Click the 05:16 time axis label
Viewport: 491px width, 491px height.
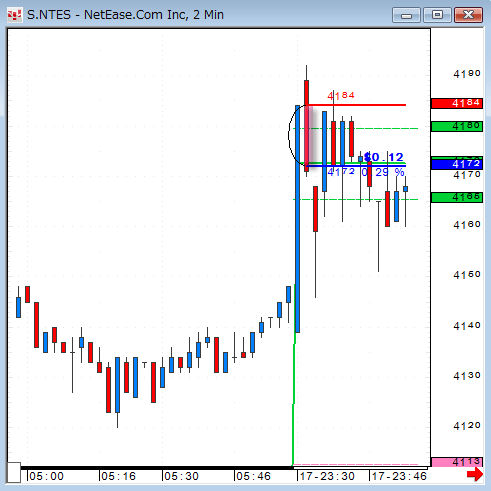[119, 476]
